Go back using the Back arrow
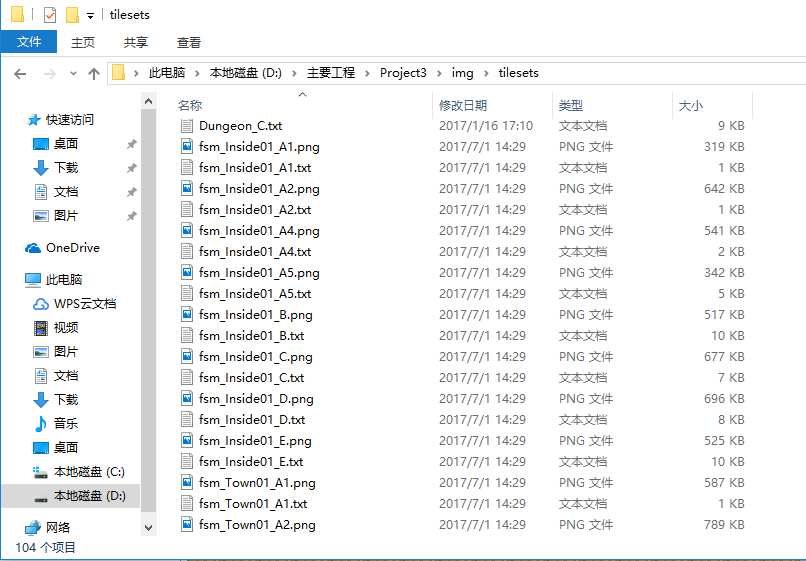Screen dimensions: 806x561 tap(20, 74)
